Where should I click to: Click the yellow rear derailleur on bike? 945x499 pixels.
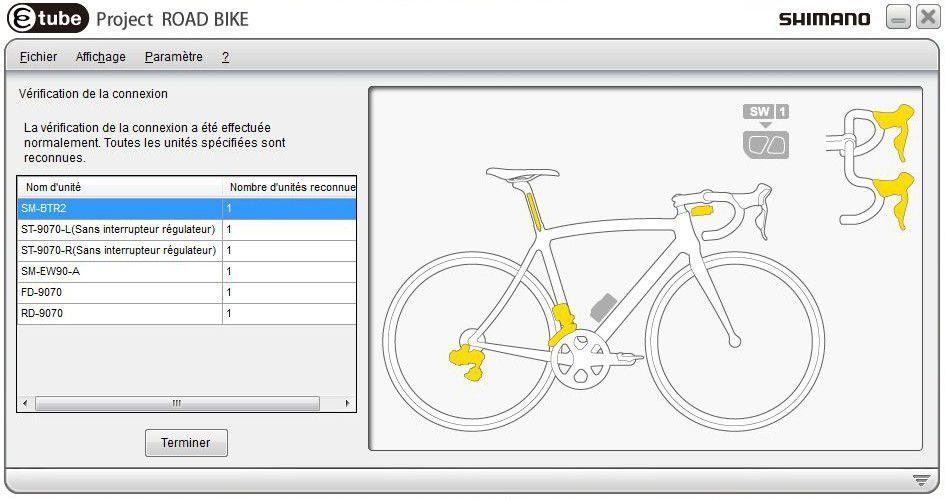pos(467,363)
